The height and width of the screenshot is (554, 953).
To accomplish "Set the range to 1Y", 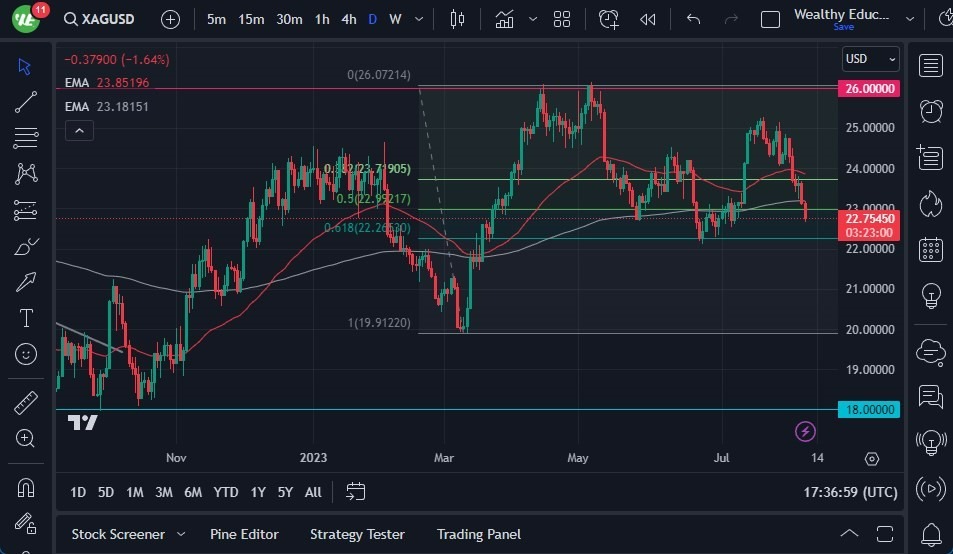I will tap(258, 492).
